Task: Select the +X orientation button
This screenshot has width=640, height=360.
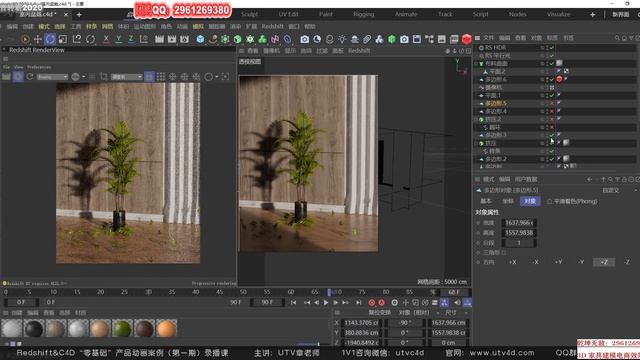Action: (x=512, y=262)
